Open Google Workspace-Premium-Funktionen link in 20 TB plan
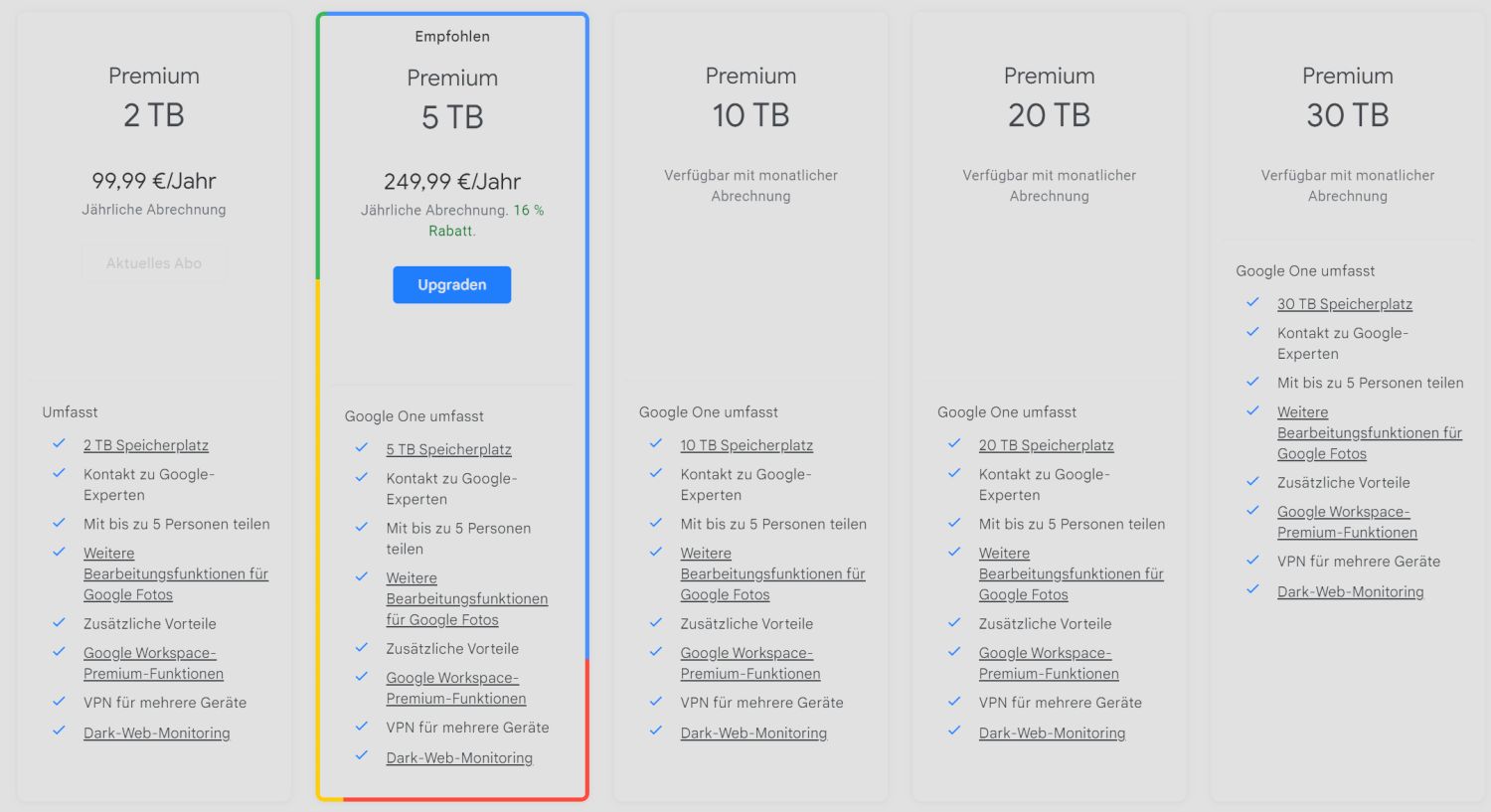1491x812 pixels. click(1048, 663)
